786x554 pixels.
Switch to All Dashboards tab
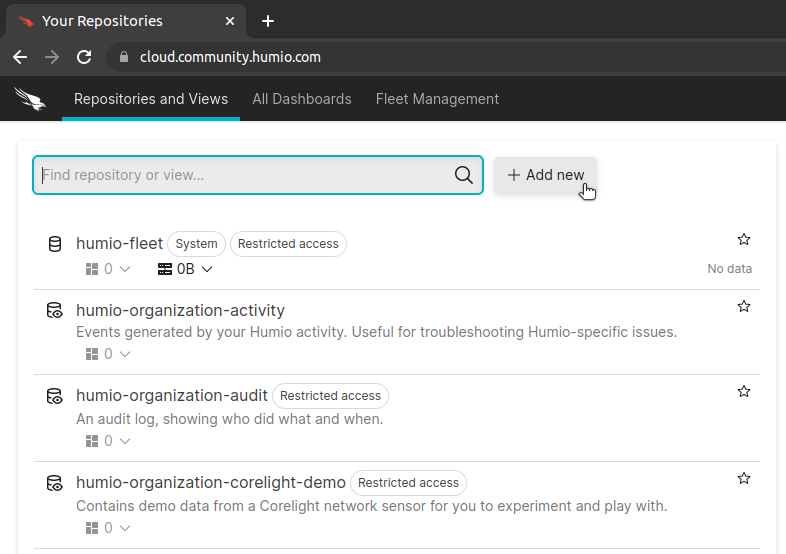pos(302,99)
